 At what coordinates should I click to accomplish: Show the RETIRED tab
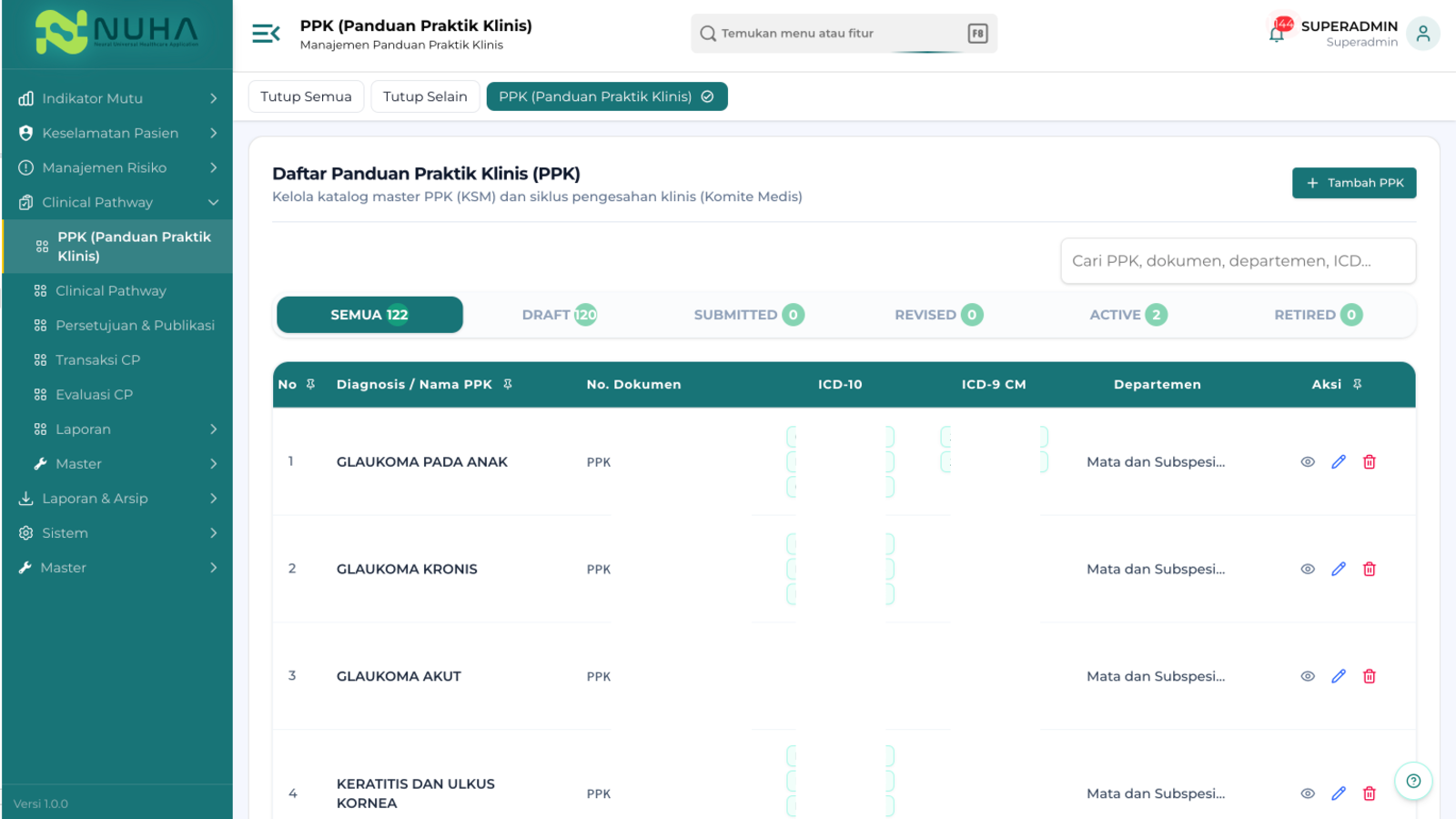pos(1318,315)
